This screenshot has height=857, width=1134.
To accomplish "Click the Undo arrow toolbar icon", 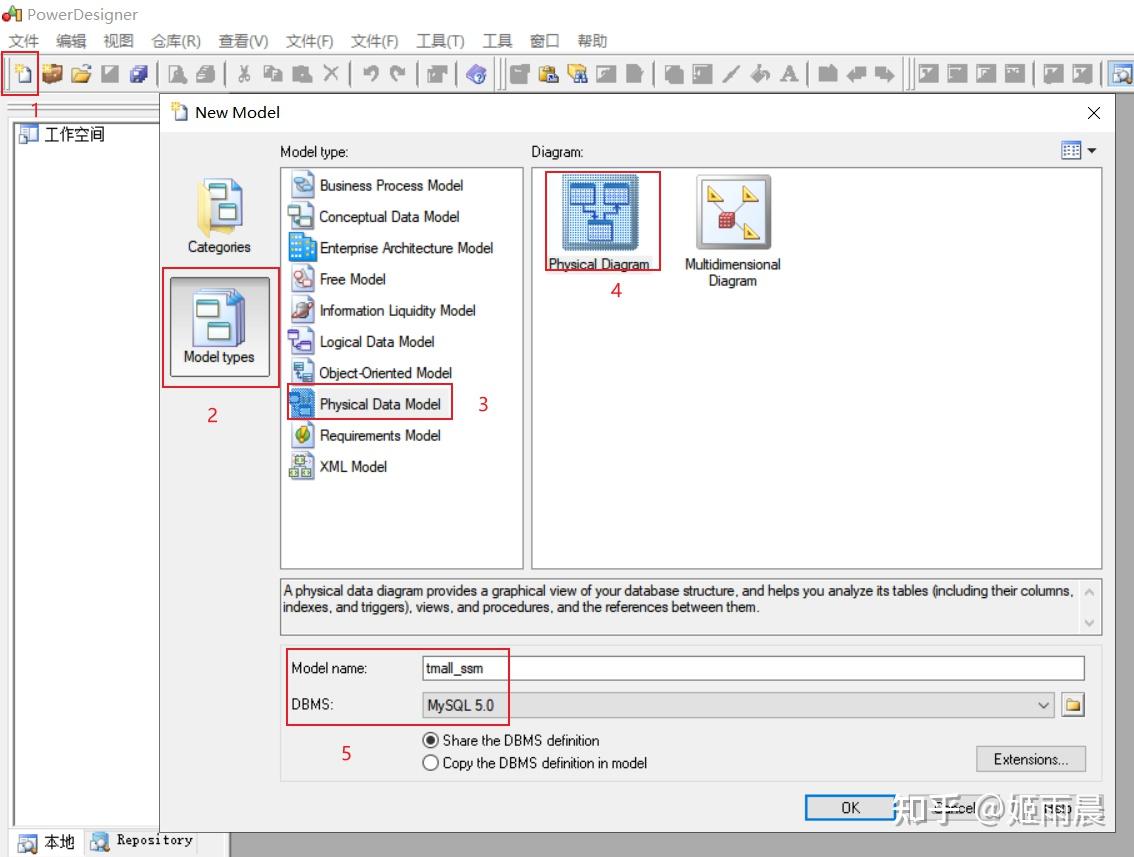I will point(370,74).
